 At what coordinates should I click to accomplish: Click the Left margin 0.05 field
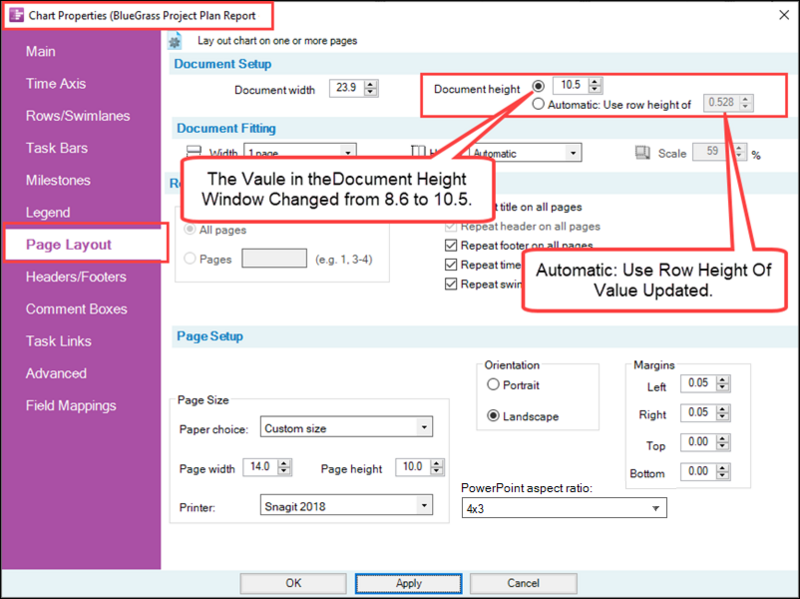click(698, 383)
